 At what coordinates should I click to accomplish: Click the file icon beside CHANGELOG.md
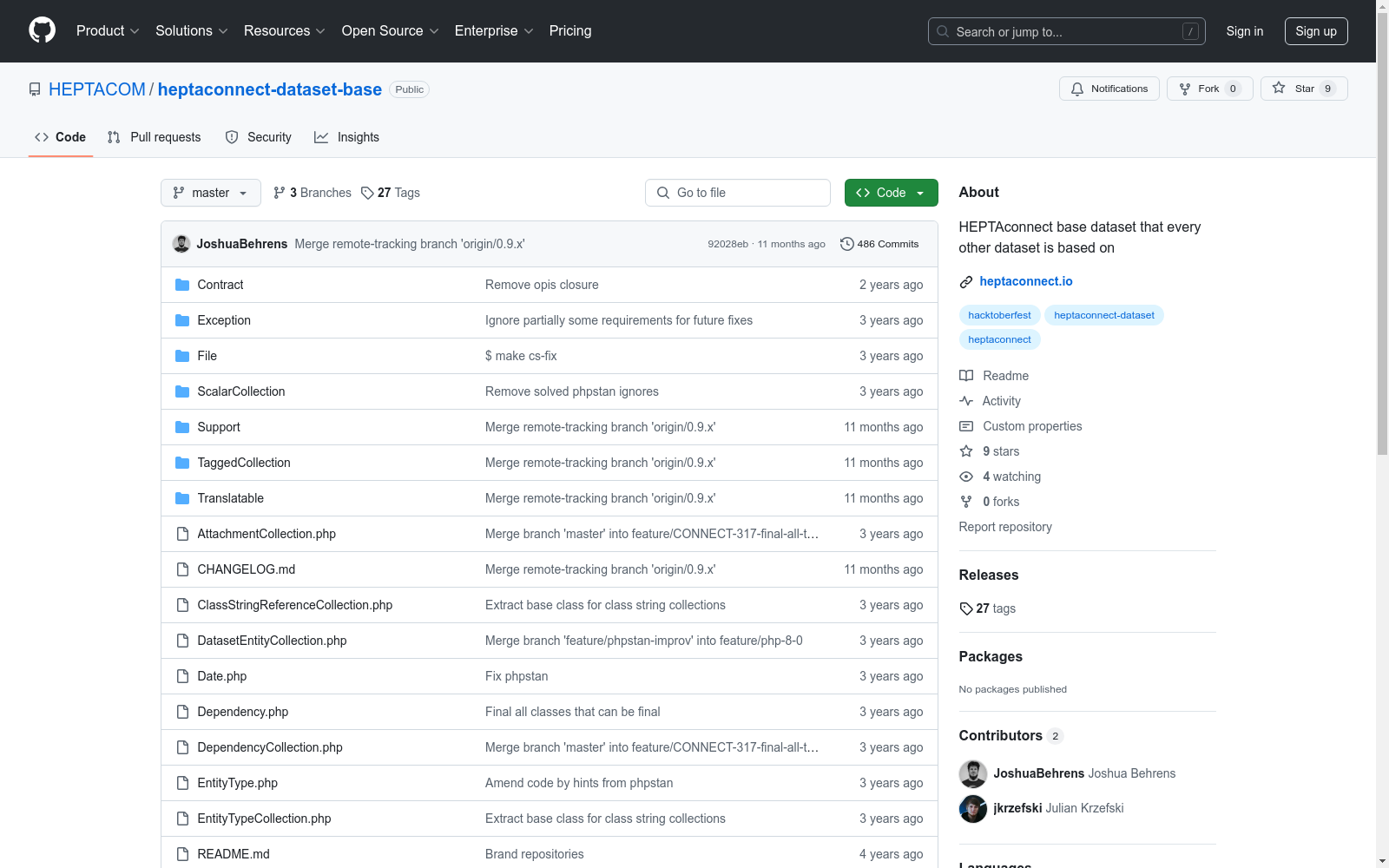click(182, 569)
